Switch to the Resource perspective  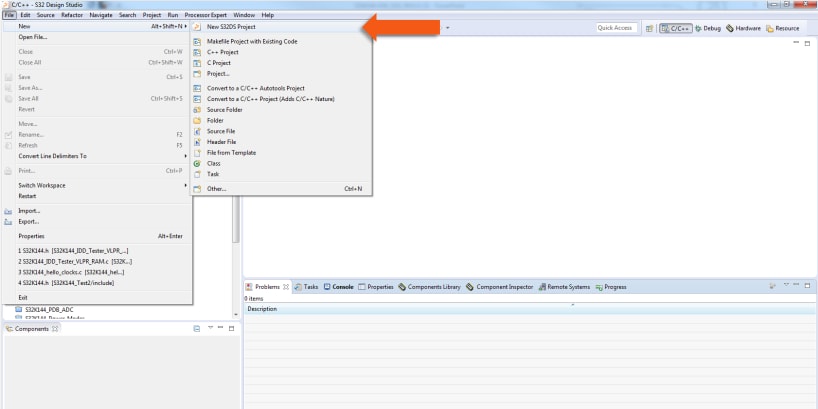(783, 28)
